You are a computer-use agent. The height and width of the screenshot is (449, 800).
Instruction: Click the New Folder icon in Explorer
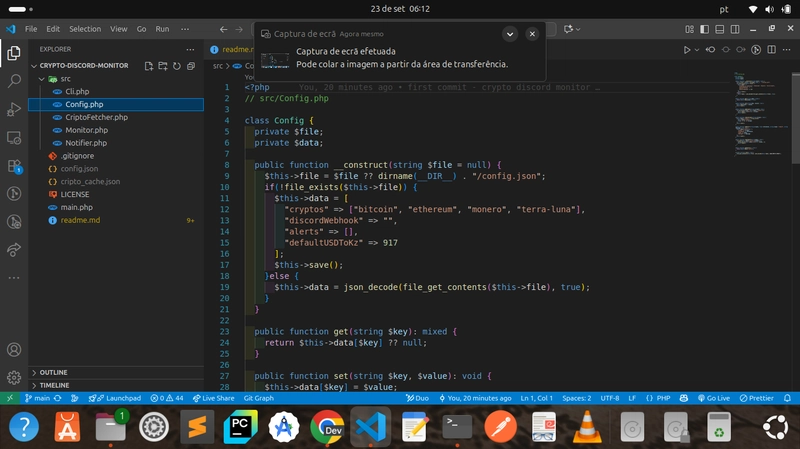[163, 66]
